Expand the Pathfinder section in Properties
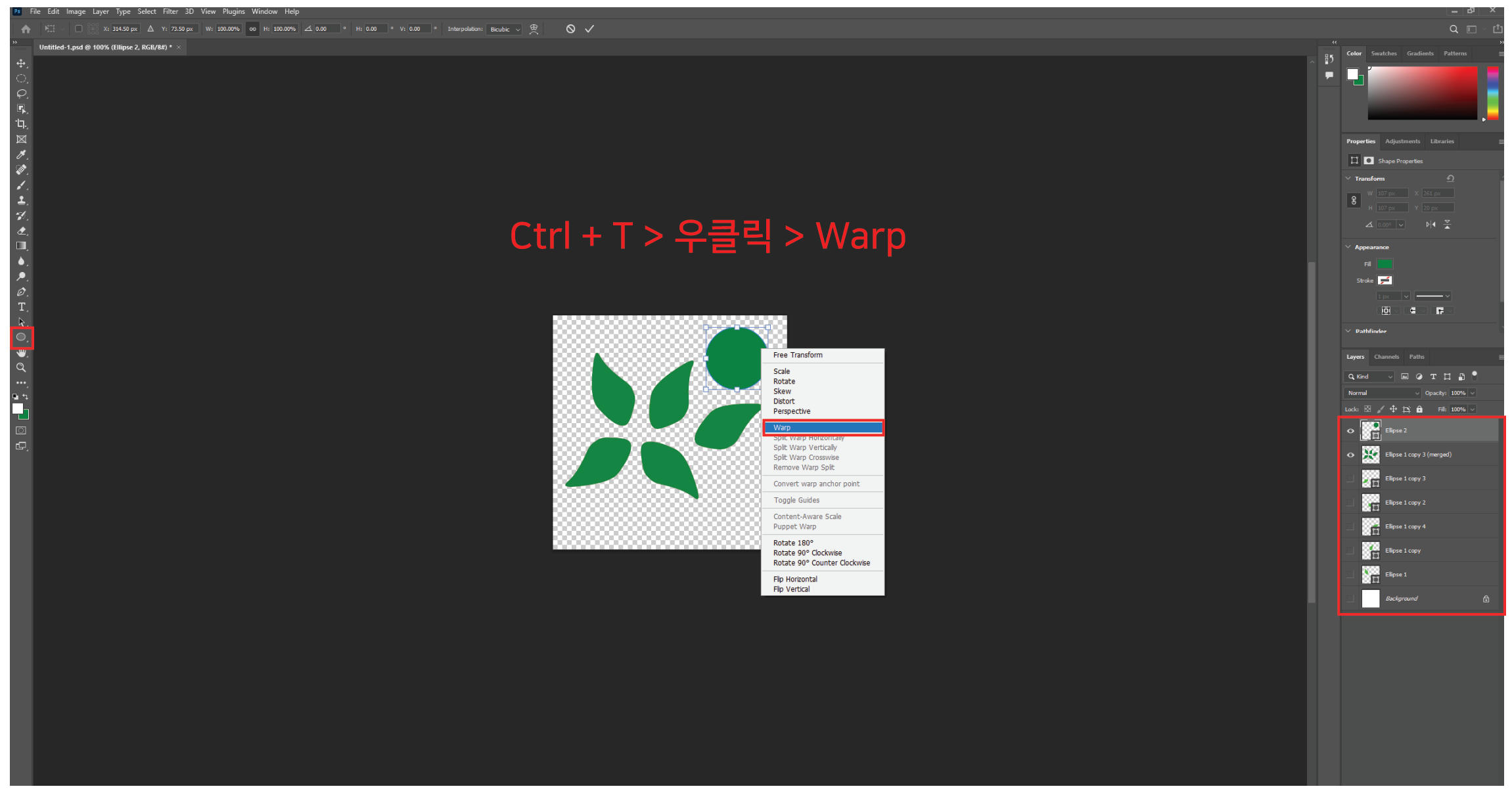The height and width of the screenshot is (795, 1512). [1348, 331]
